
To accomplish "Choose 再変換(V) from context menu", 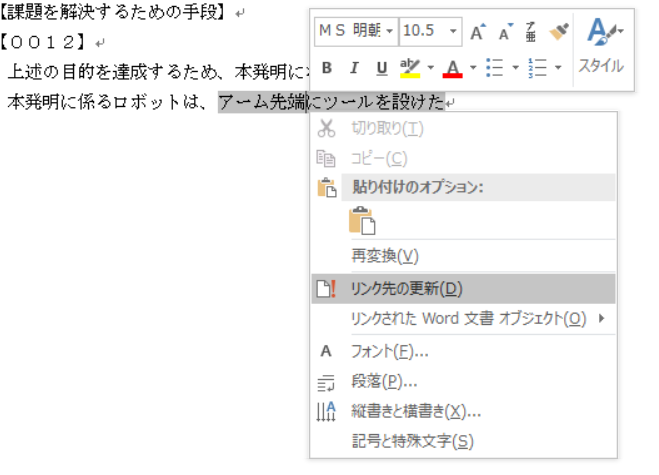I will point(463,256).
